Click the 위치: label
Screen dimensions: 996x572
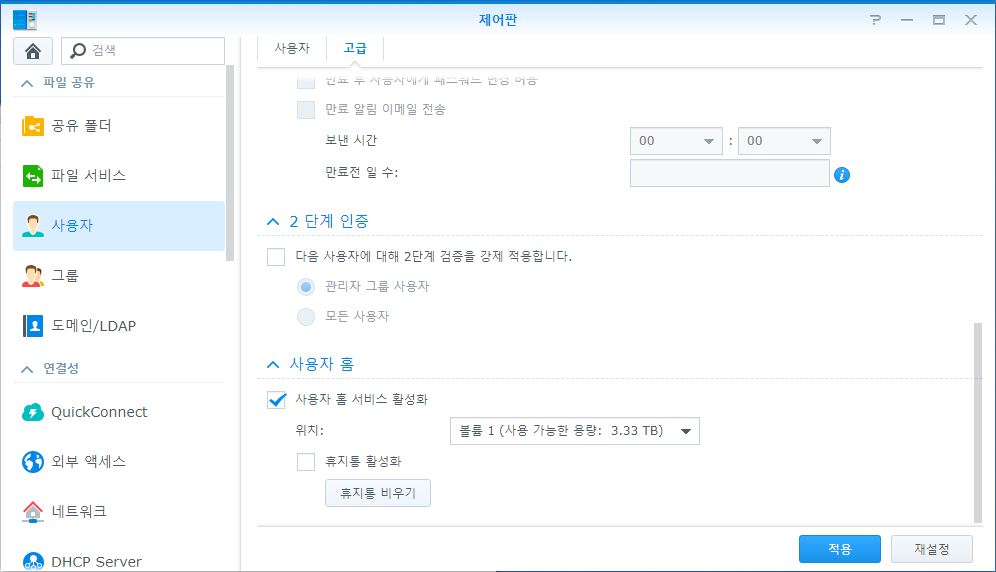pyautogui.click(x=309, y=431)
